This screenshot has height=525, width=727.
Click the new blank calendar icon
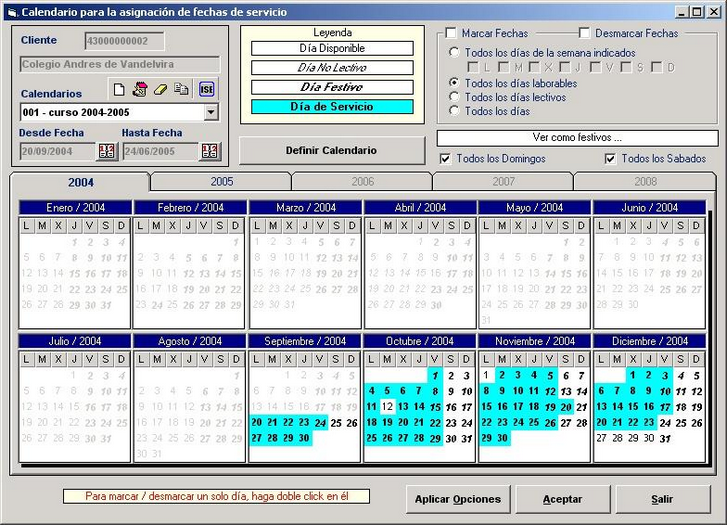[x=119, y=89]
